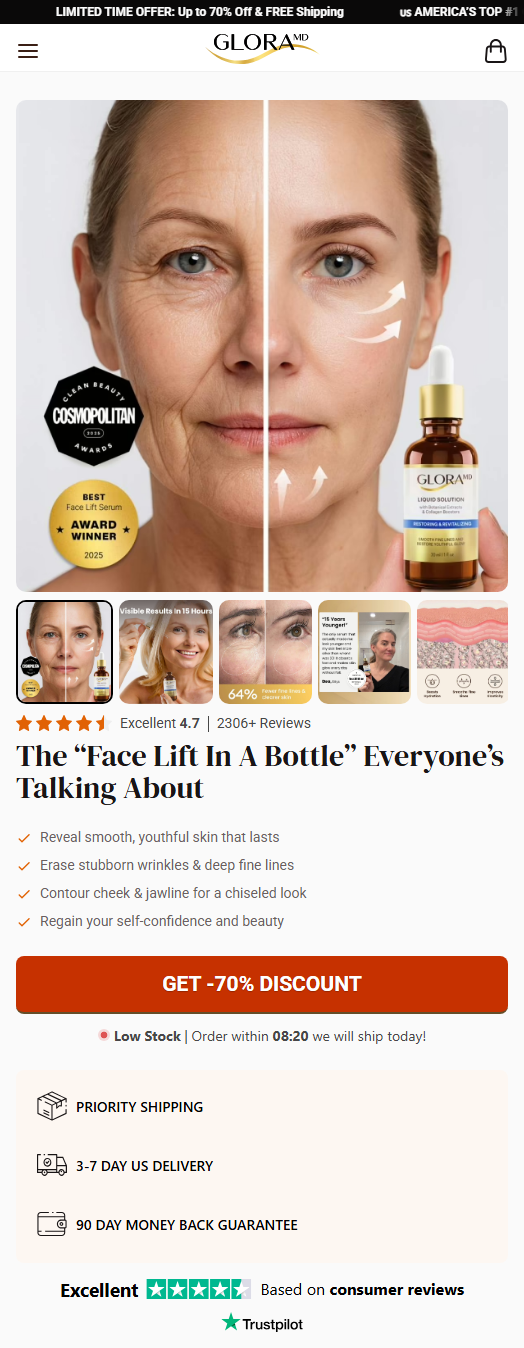The image size is (524, 1348).
Task: Open the 2306+ Reviews link
Action: click(x=264, y=723)
